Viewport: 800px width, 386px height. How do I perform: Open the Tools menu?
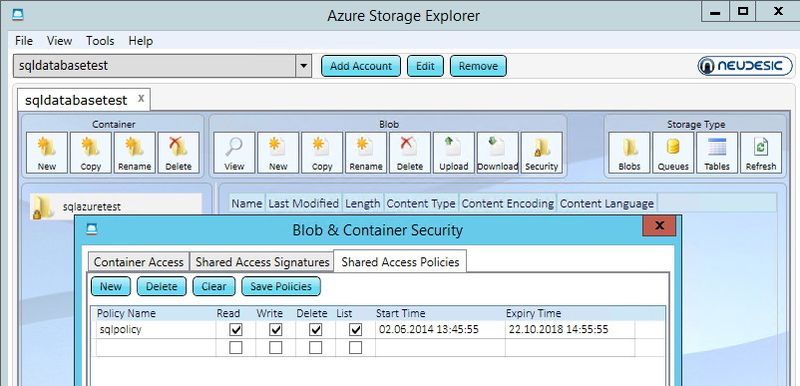click(x=100, y=41)
